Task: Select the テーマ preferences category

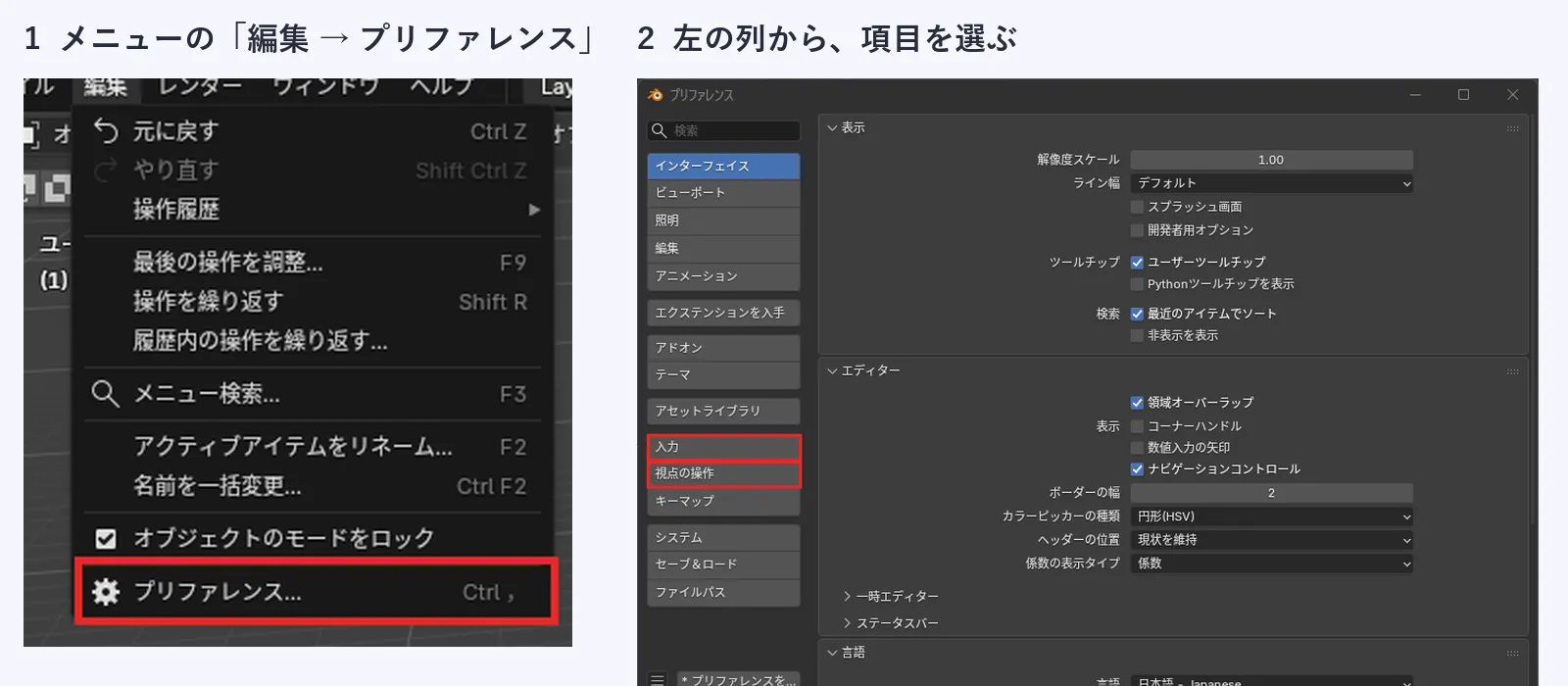Action: click(x=723, y=375)
